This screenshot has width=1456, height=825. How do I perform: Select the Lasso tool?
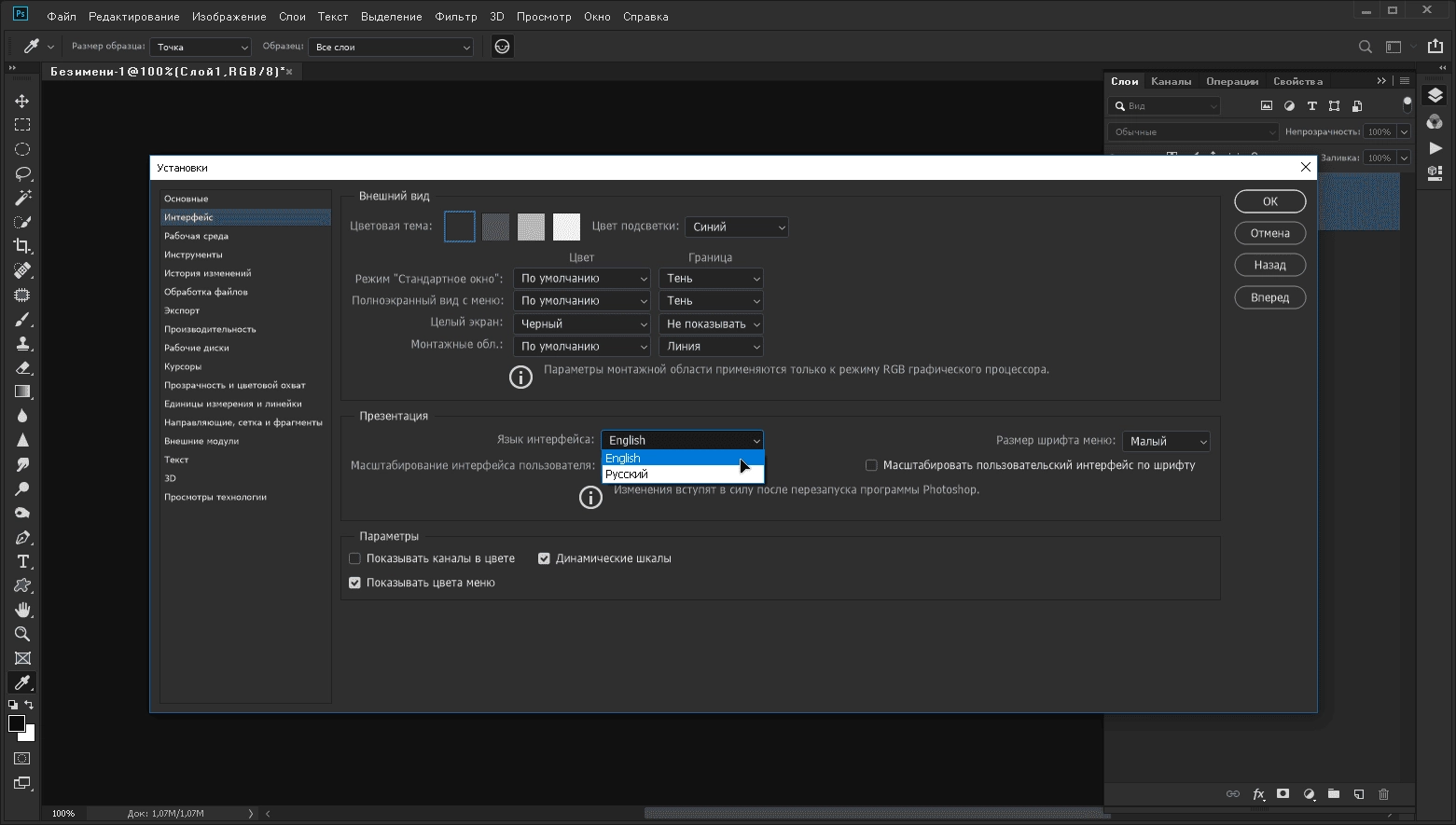(x=22, y=173)
